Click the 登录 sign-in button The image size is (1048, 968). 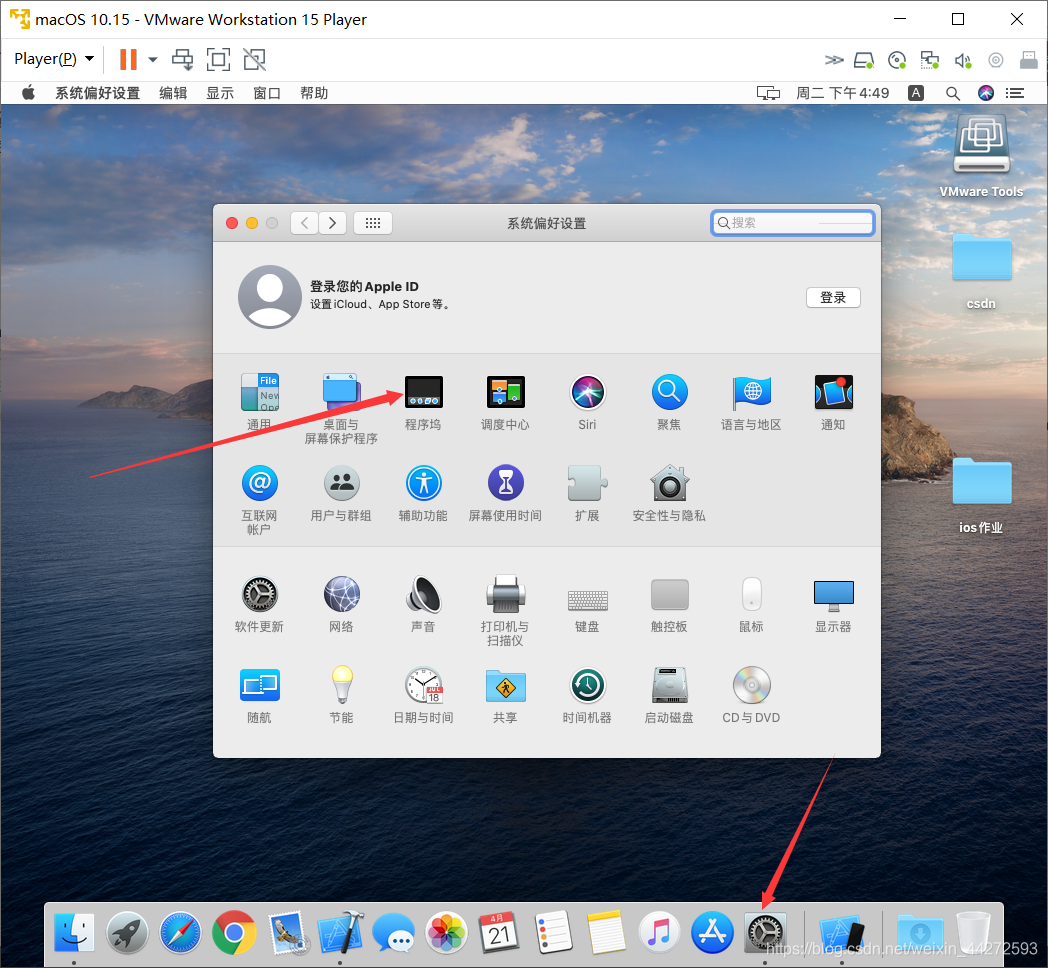[x=833, y=297]
